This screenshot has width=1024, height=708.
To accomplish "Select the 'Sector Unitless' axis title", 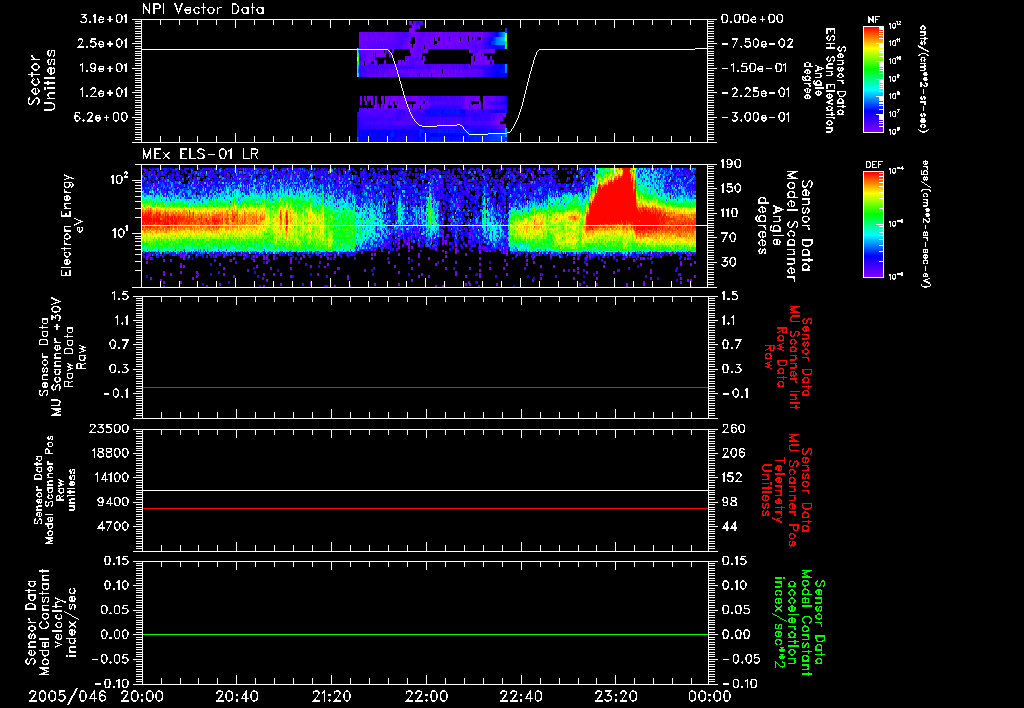I will coord(42,80).
